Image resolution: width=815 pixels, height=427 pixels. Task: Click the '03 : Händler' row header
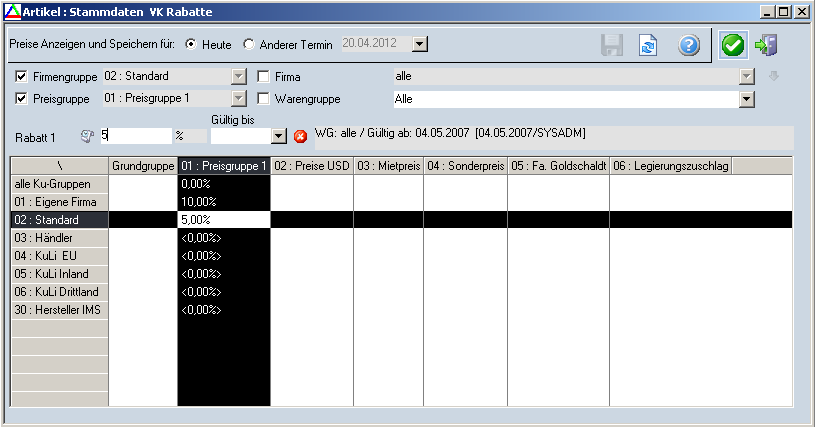(x=58, y=237)
